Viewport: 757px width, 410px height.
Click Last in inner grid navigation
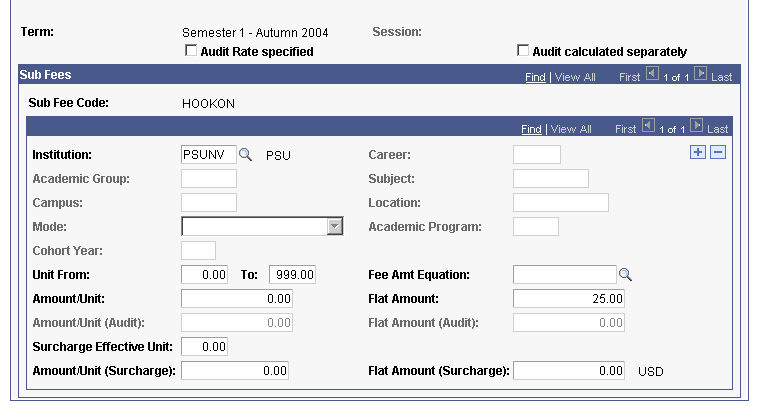pyautogui.click(x=717, y=129)
